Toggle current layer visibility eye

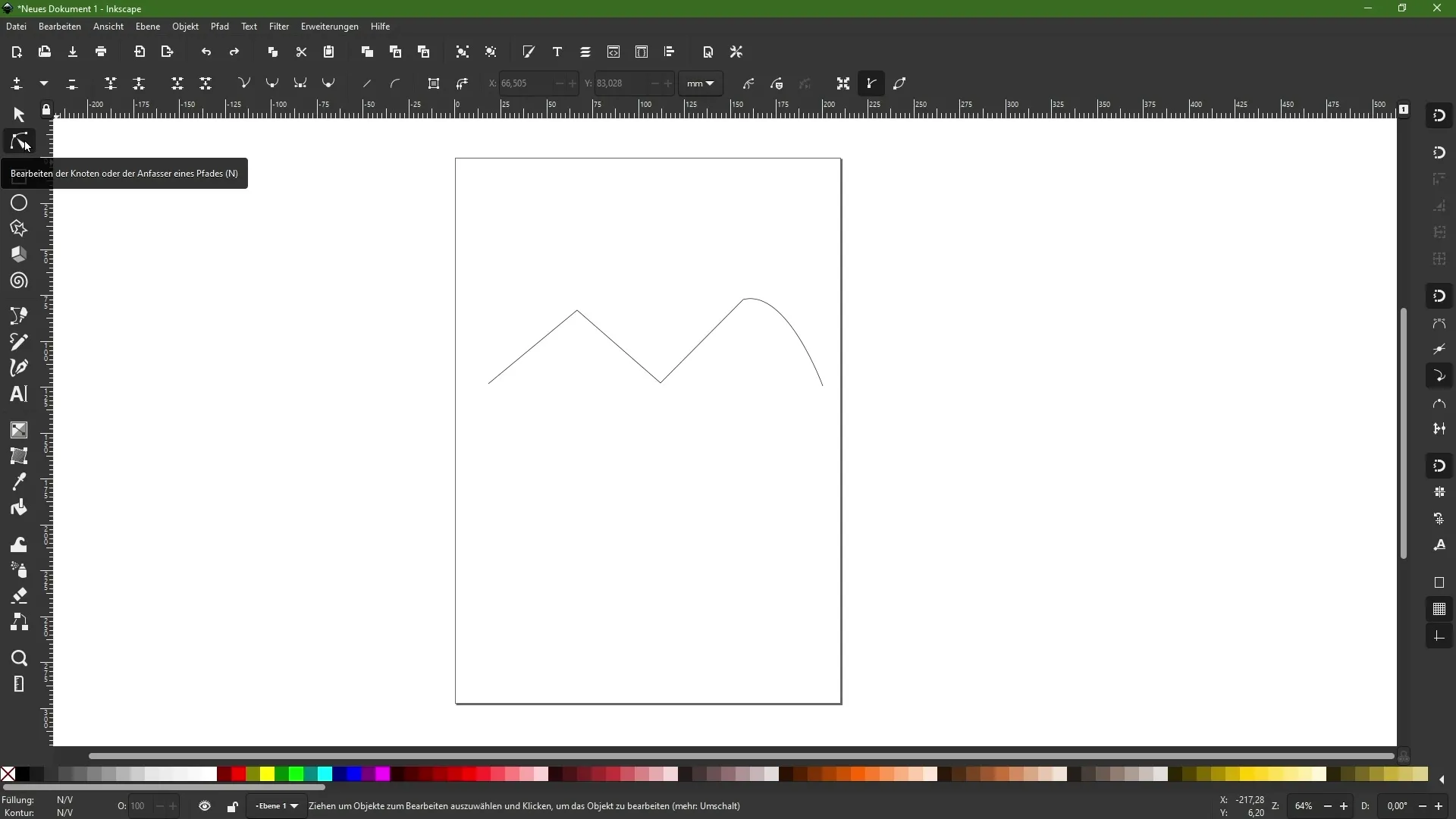click(205, 806)
